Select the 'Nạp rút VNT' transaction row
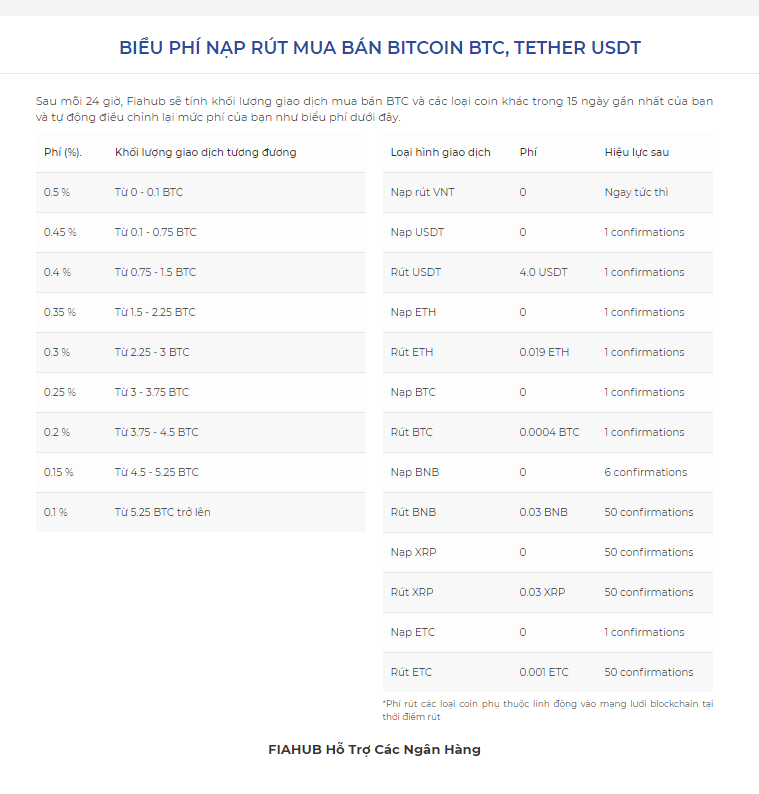The height and width of the screenshot is (794, 759). pos(548,192)
